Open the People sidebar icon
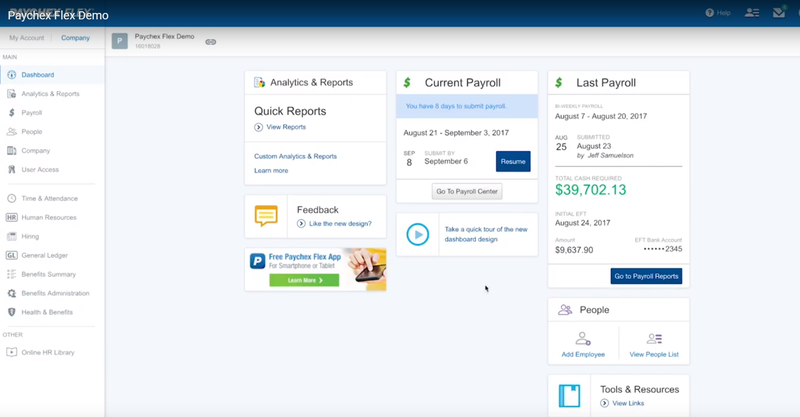This screenshot has height=417, width=800. [11, 132]
